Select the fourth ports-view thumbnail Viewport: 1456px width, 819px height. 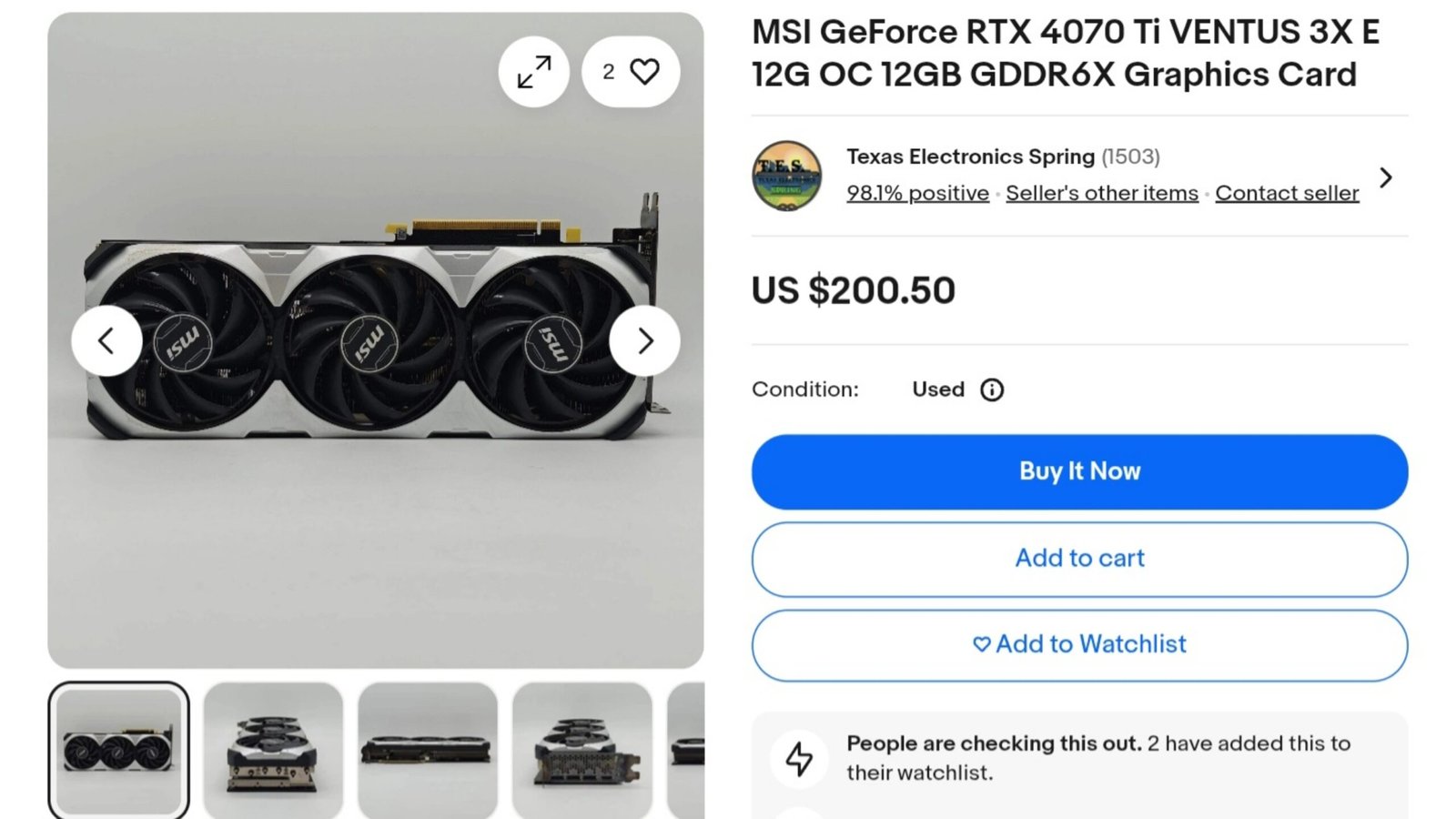coord(582,751)
